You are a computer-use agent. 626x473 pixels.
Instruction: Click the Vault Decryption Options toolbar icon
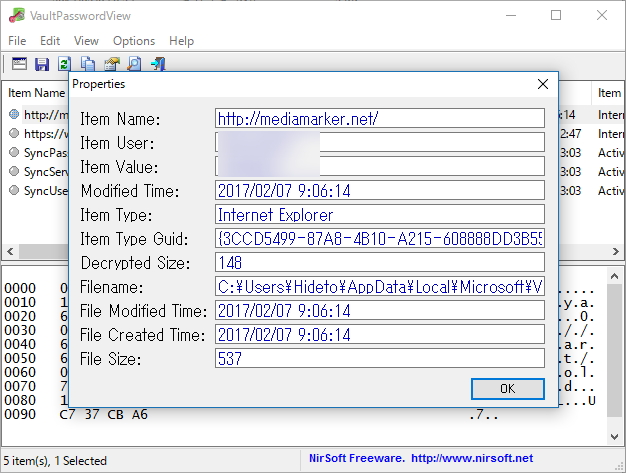[19, 64]
